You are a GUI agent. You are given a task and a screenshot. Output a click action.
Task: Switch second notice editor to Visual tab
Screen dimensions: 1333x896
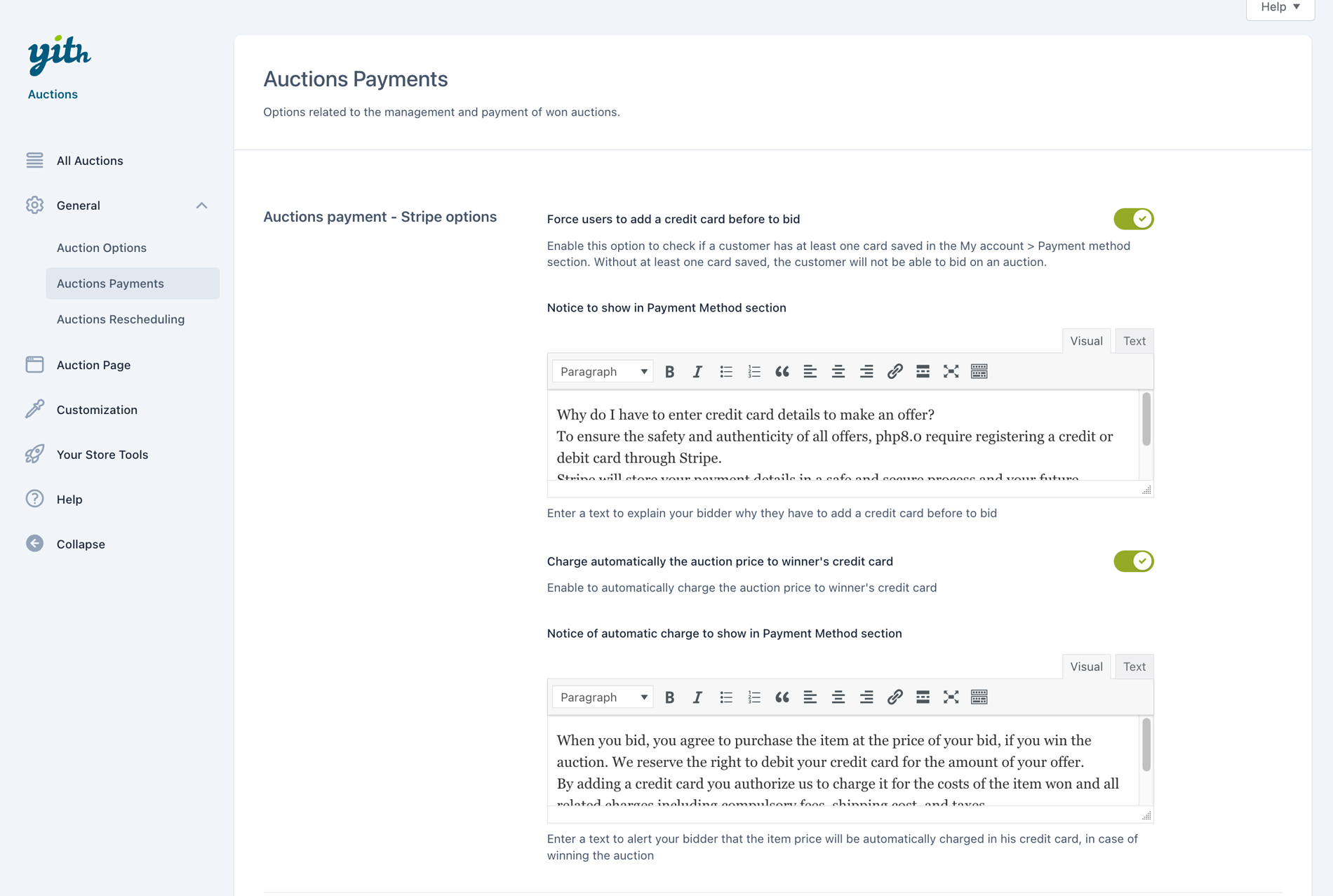(1086, 667)
